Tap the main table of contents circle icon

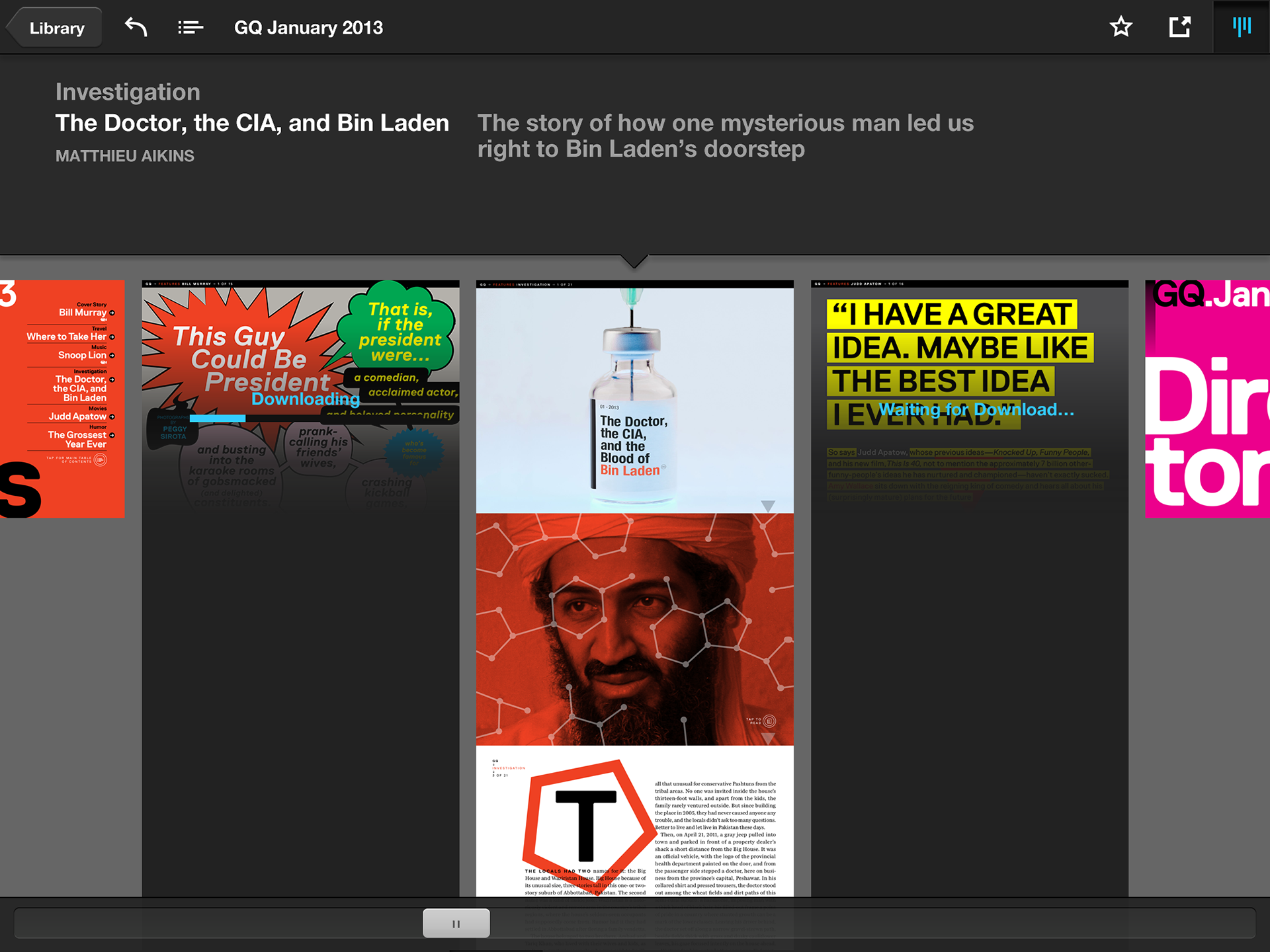101,459
